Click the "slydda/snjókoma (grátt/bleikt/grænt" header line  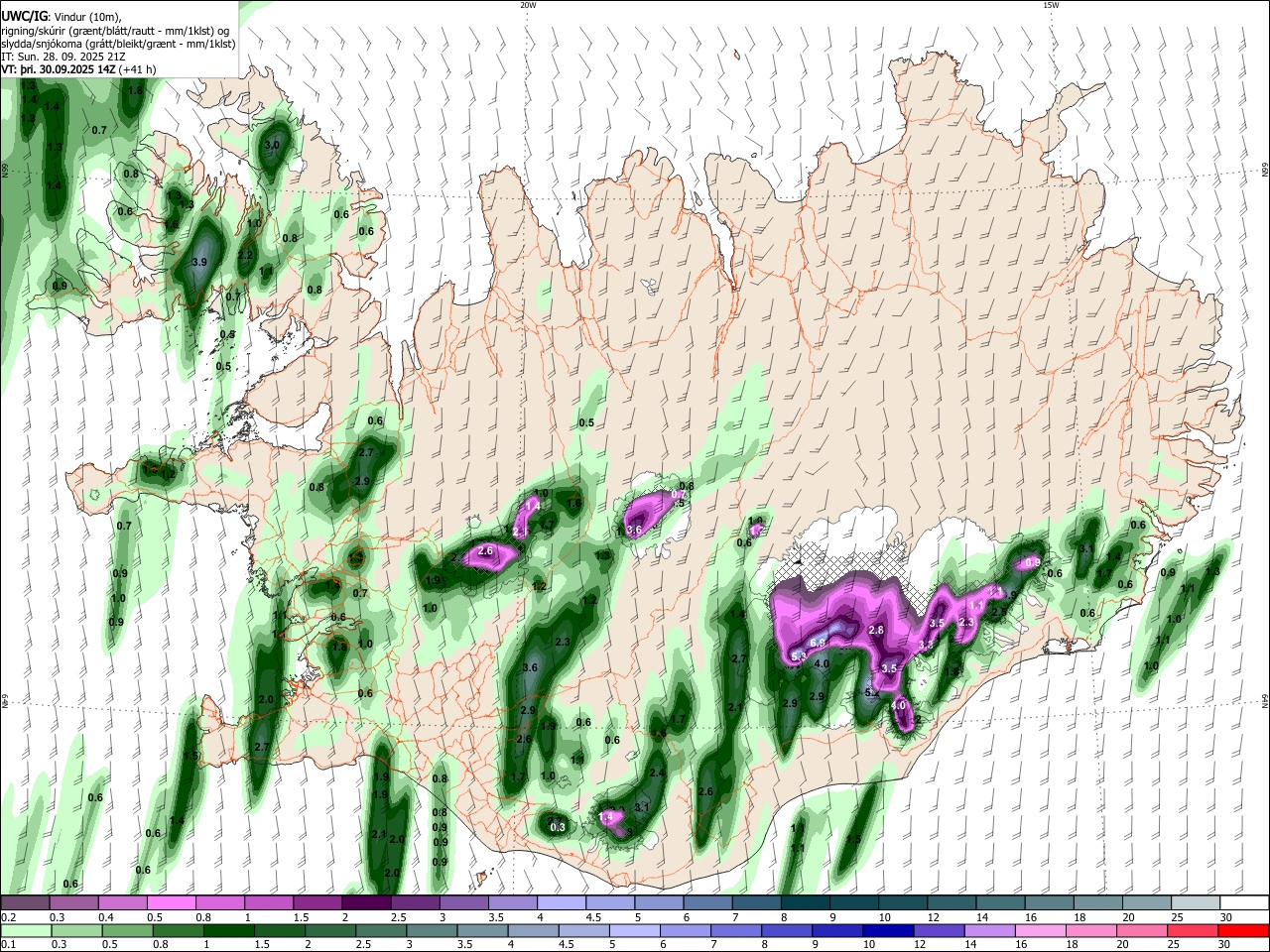coord(118,45)
